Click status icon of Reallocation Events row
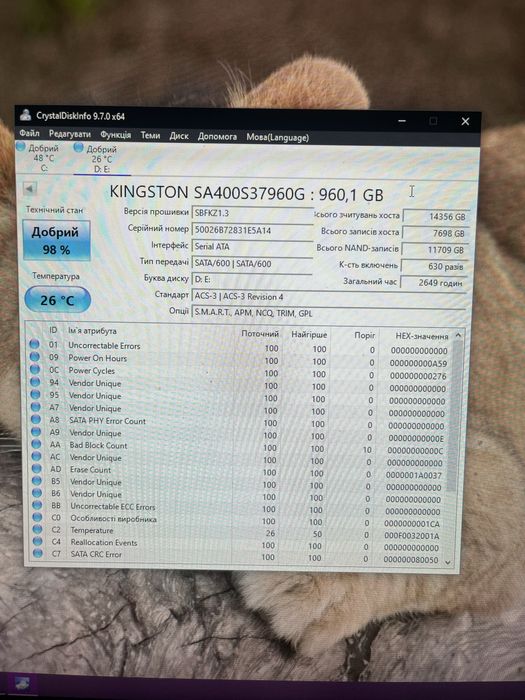This screenshot has height=700, width=525. pos(38,541)
